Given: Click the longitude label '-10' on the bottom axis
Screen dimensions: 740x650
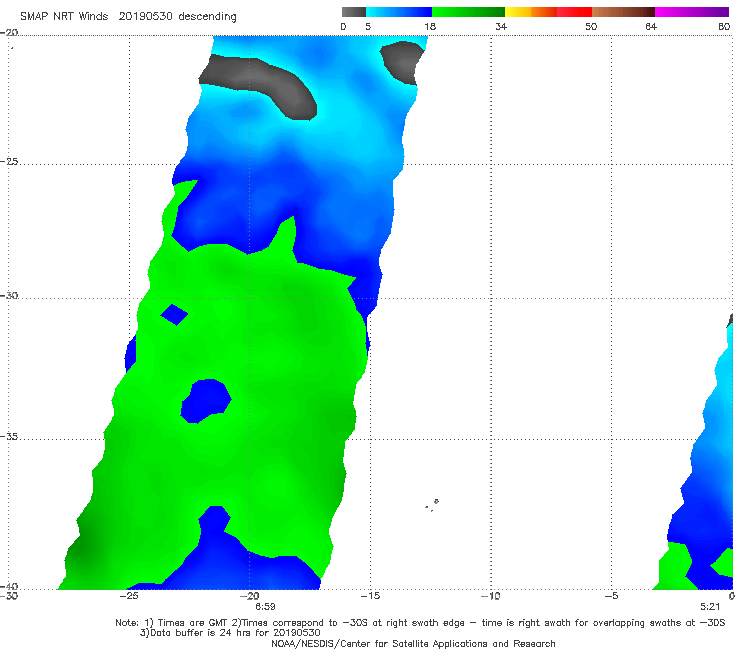Looking at the screenshot, I should pos(490,596).
